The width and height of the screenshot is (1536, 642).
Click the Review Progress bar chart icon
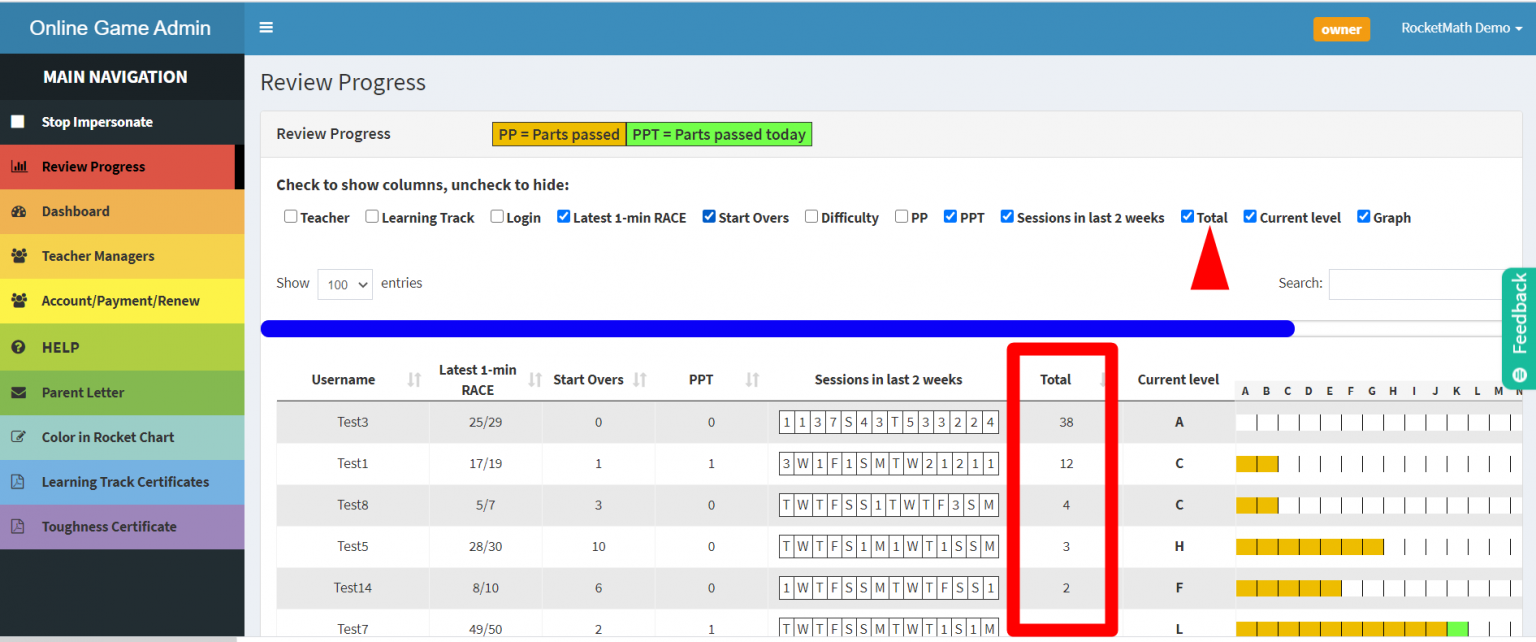pos(18,167)
